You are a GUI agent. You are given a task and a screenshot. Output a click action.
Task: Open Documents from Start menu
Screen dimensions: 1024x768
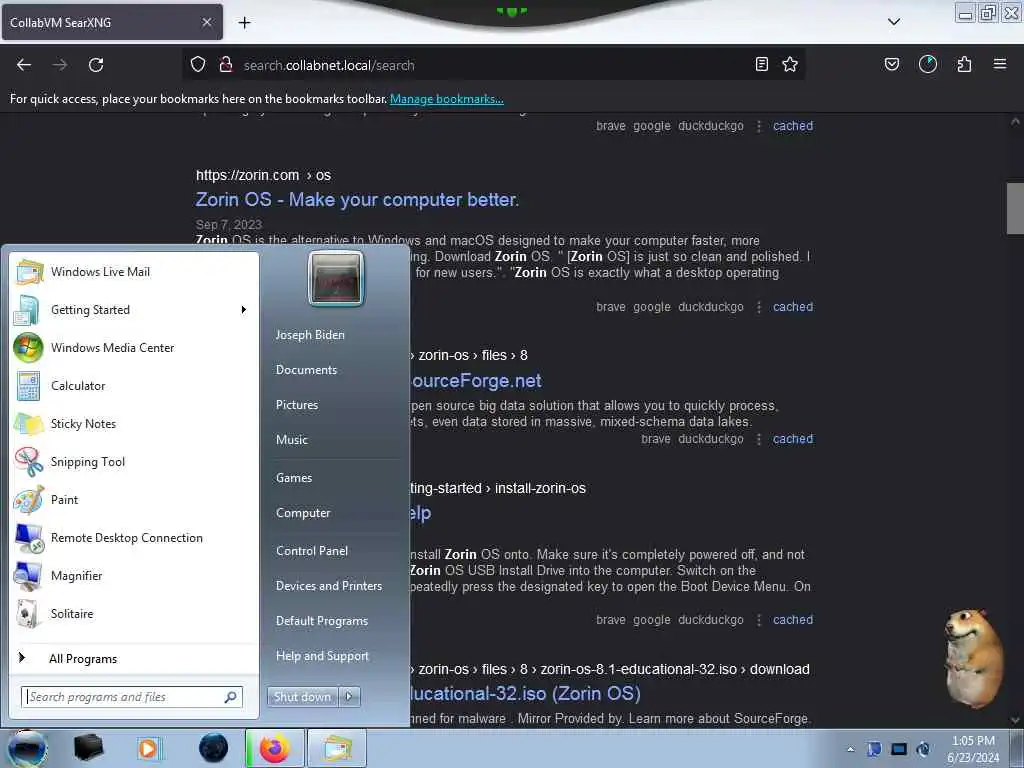pos(306,370)
